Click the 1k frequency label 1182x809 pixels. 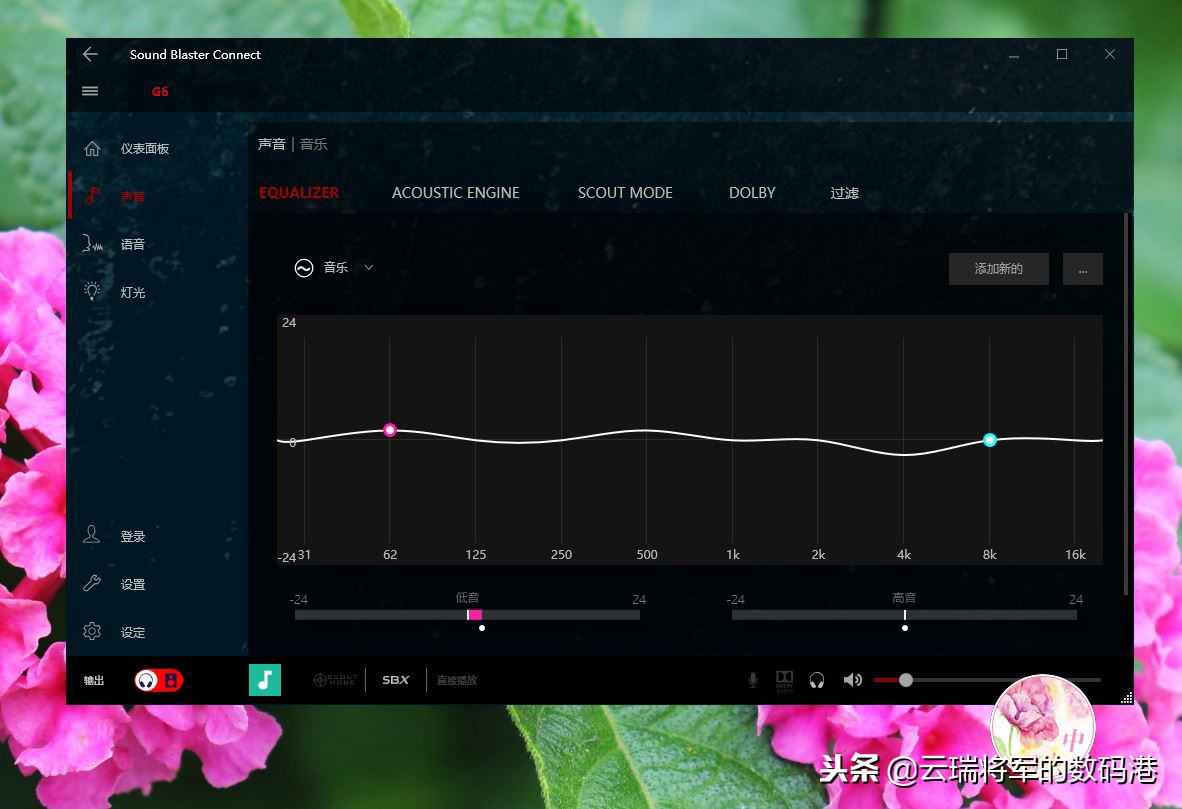pos(733,555)
